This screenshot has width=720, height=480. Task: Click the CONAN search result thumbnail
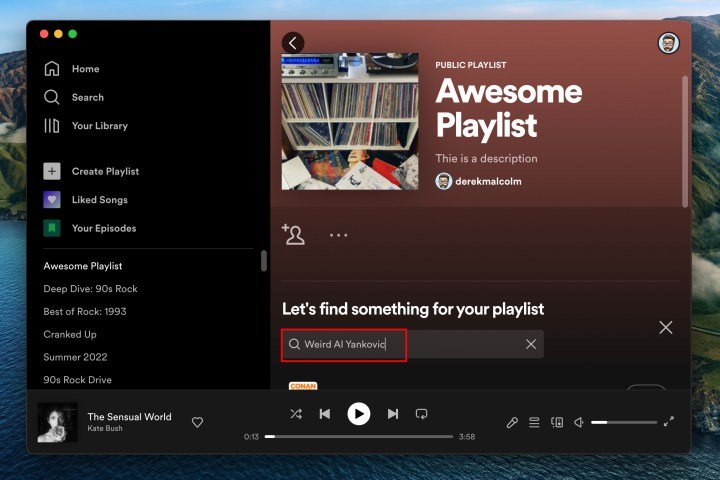click(x=303, y=386)
